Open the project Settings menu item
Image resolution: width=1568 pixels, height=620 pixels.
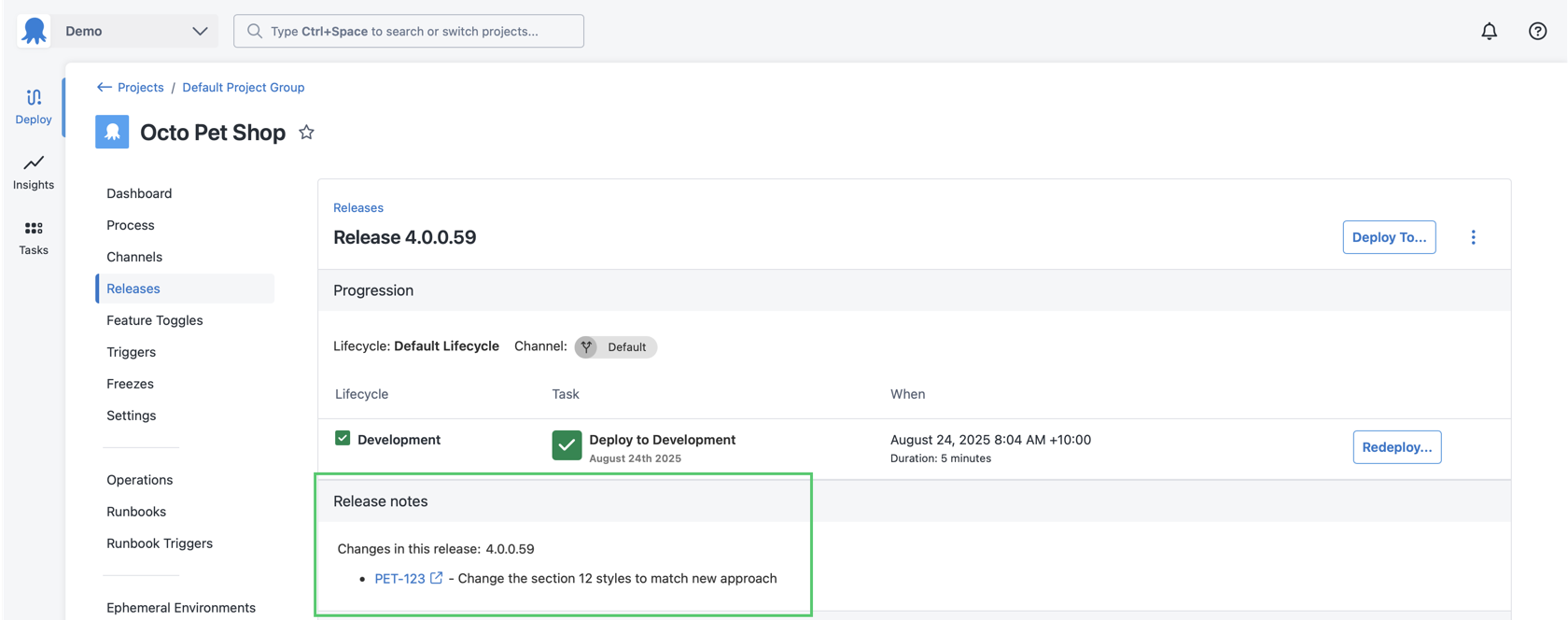click(x=131, y=416)
